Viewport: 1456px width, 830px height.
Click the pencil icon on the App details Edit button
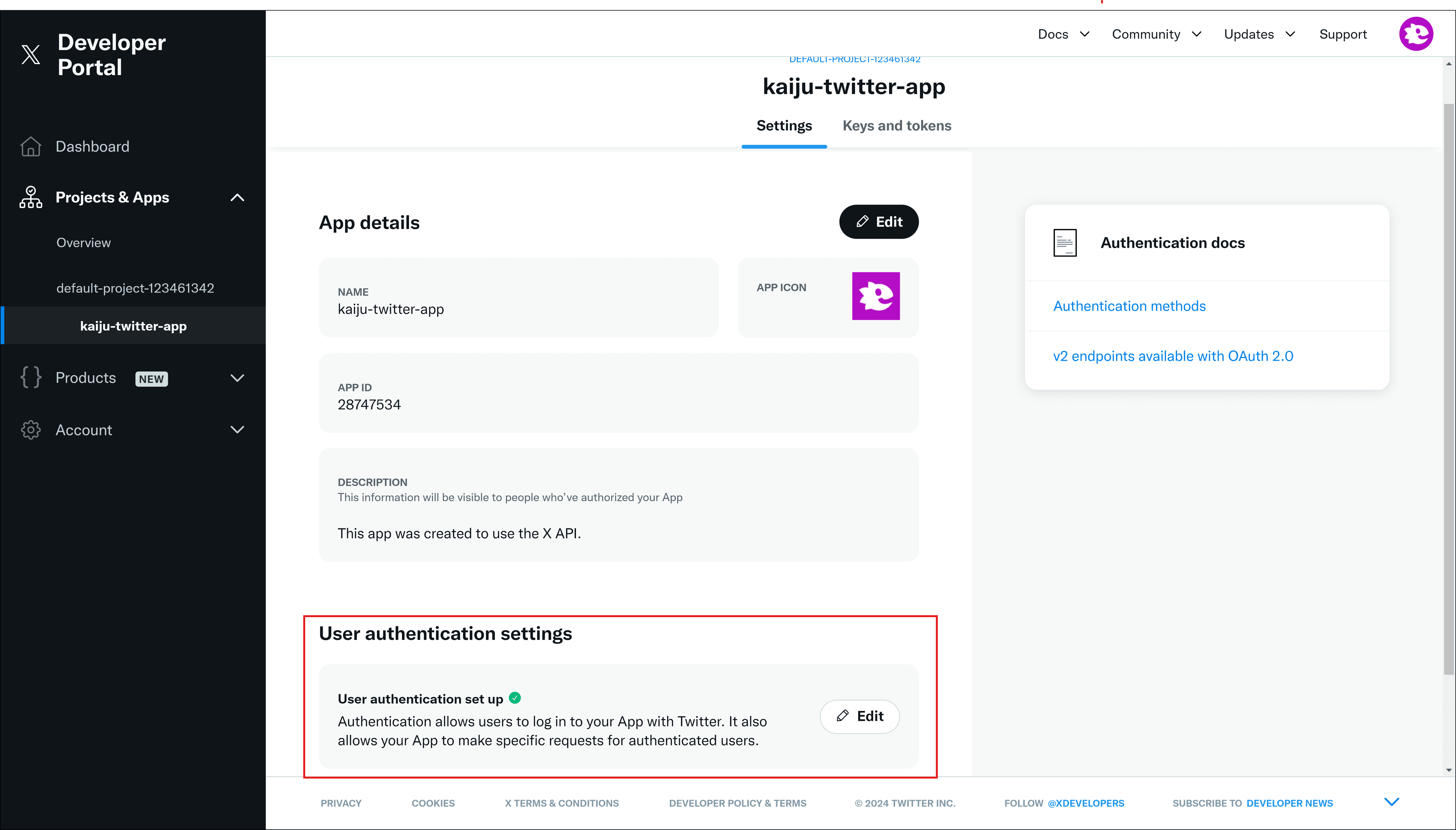(x=863, y=222)
